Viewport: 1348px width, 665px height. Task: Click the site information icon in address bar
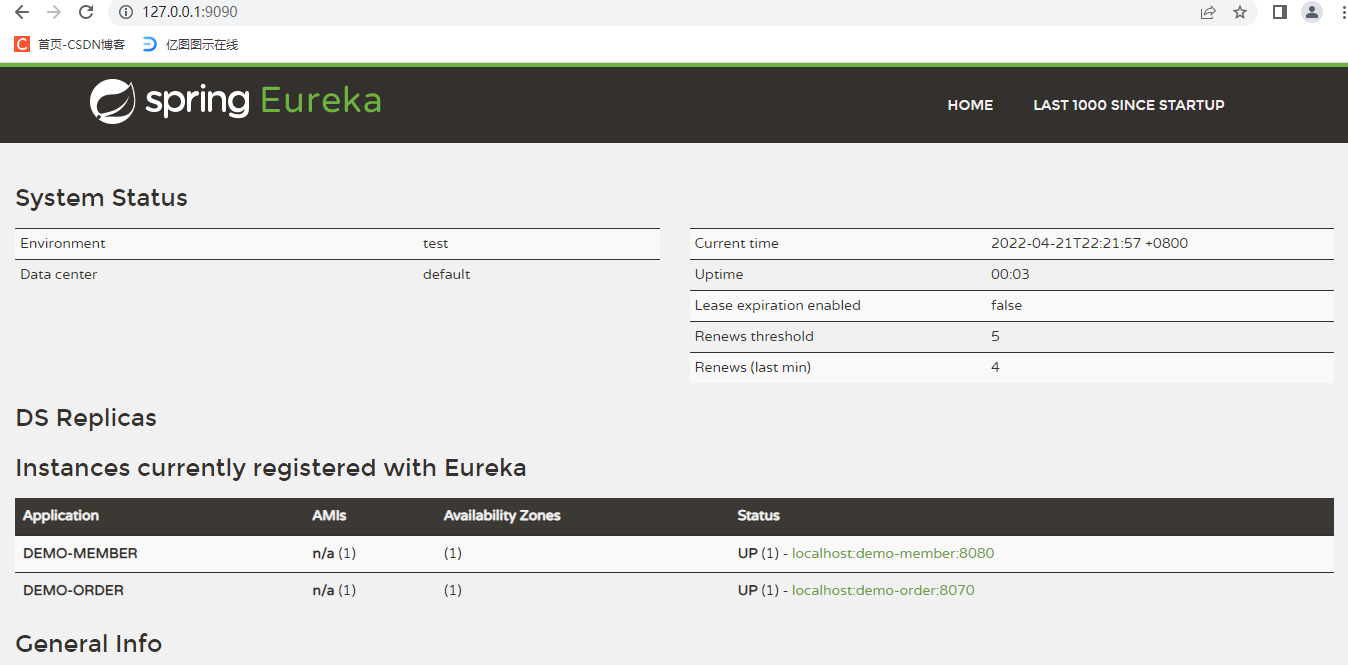coord(126,12)
